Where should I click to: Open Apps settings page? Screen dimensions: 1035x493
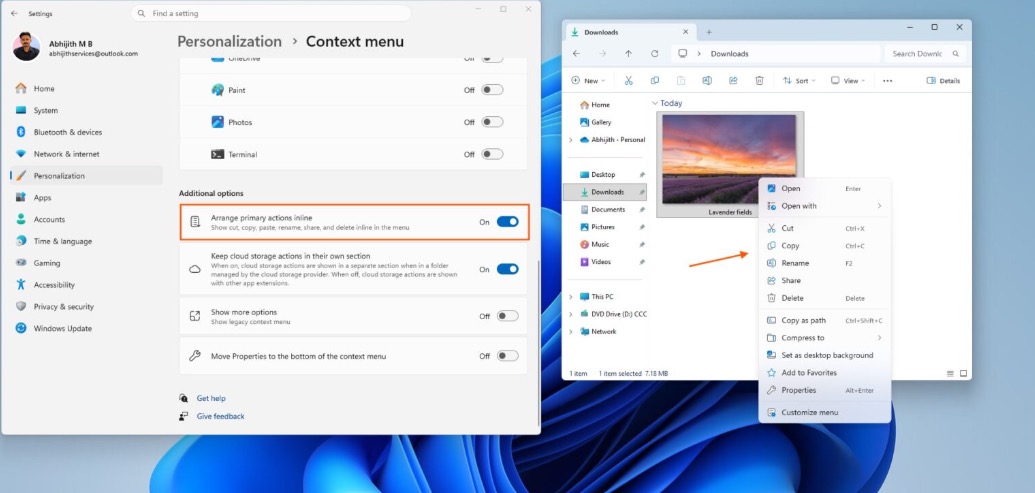click(x=86, y=197)
